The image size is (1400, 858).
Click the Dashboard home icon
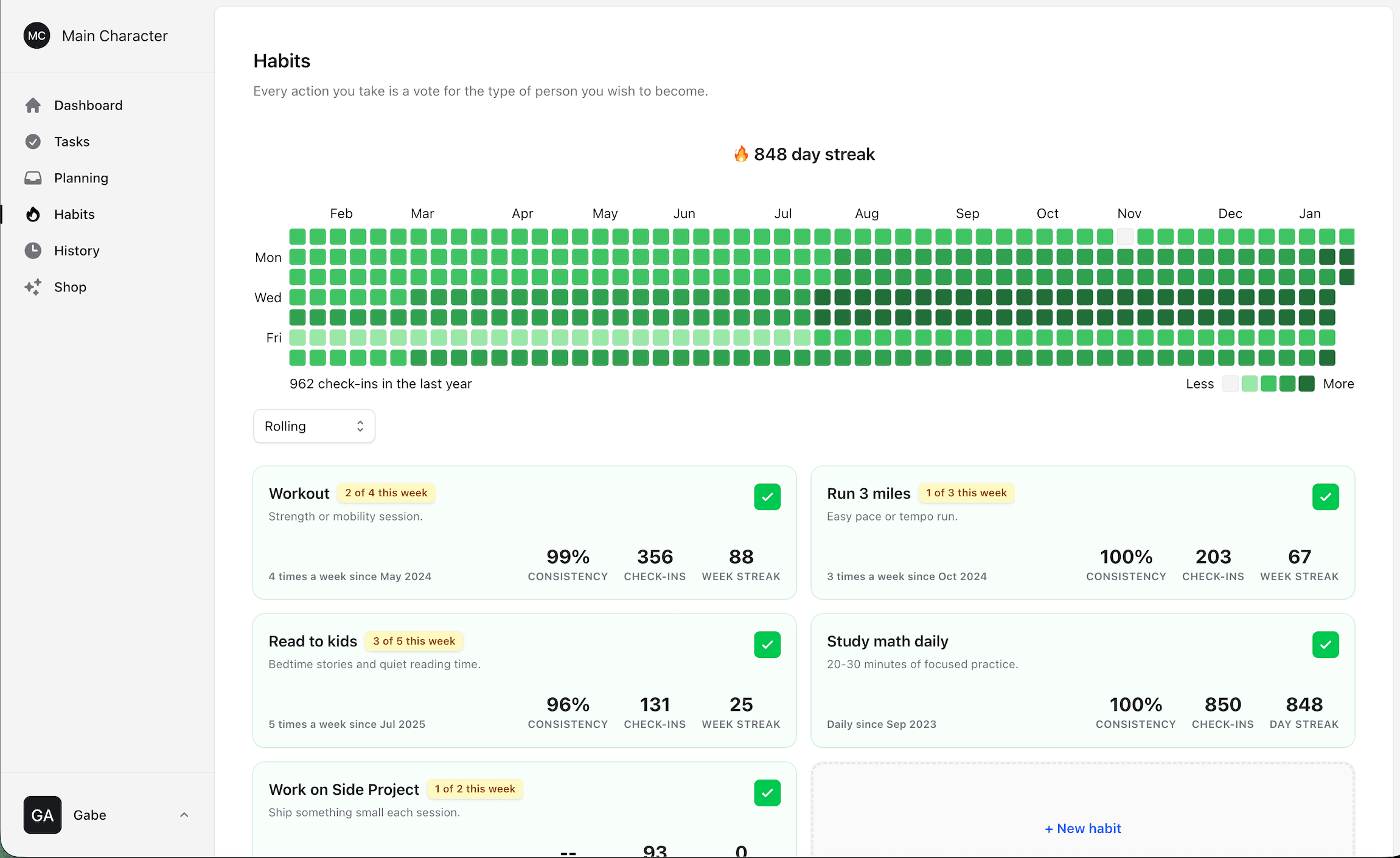(x=33, y=105)
